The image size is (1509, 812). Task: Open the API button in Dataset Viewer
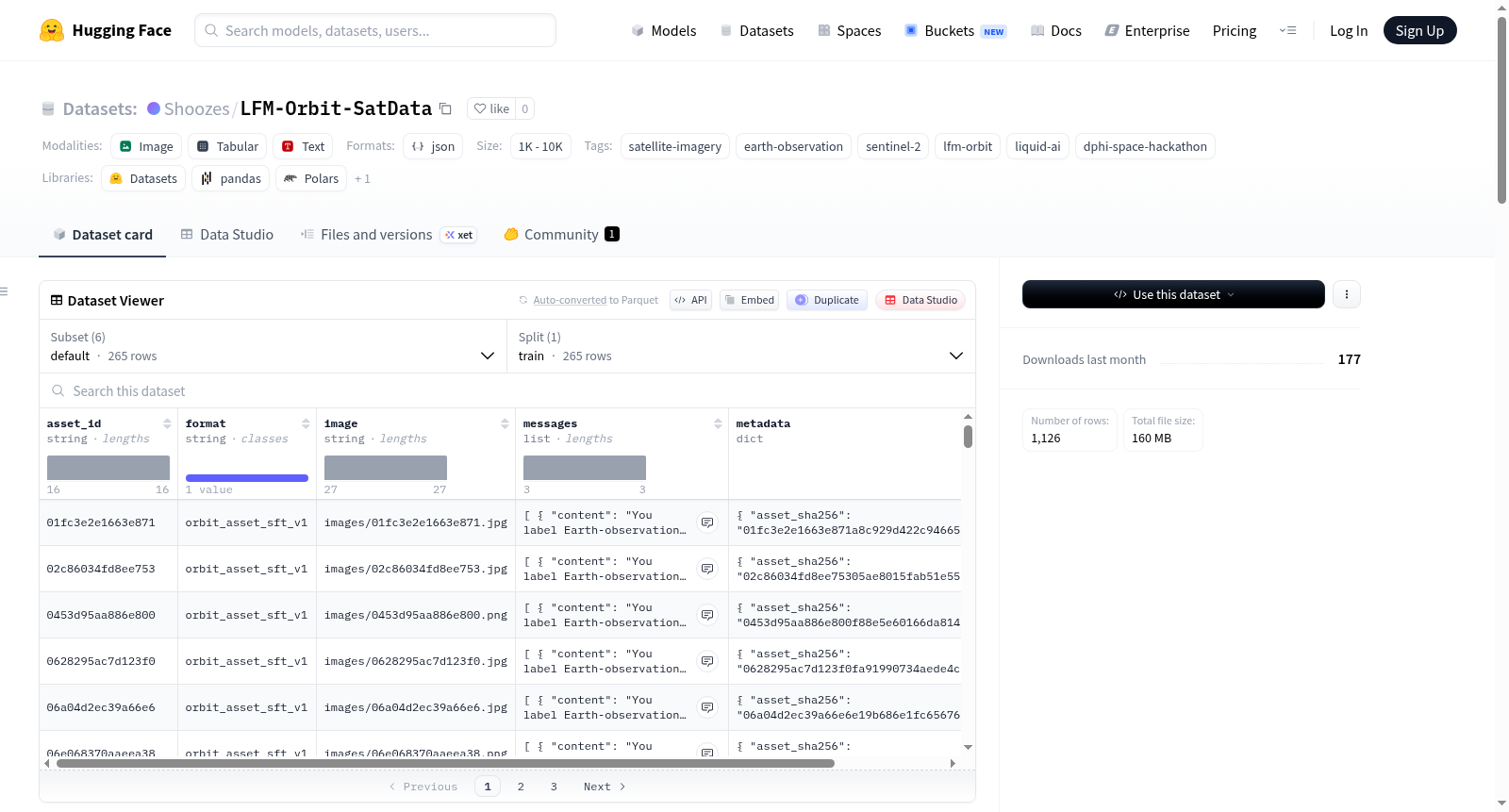pyautogui.click(x=690, y=300)
